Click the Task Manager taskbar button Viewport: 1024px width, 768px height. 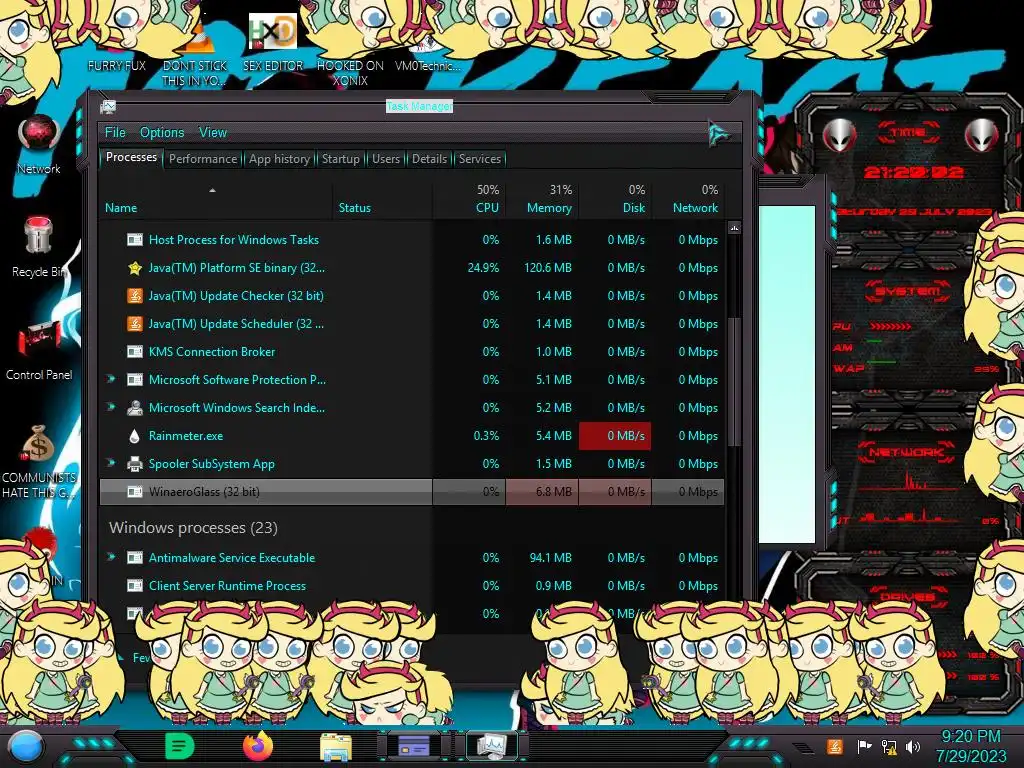pyautogui.click(x=492, y=745)
